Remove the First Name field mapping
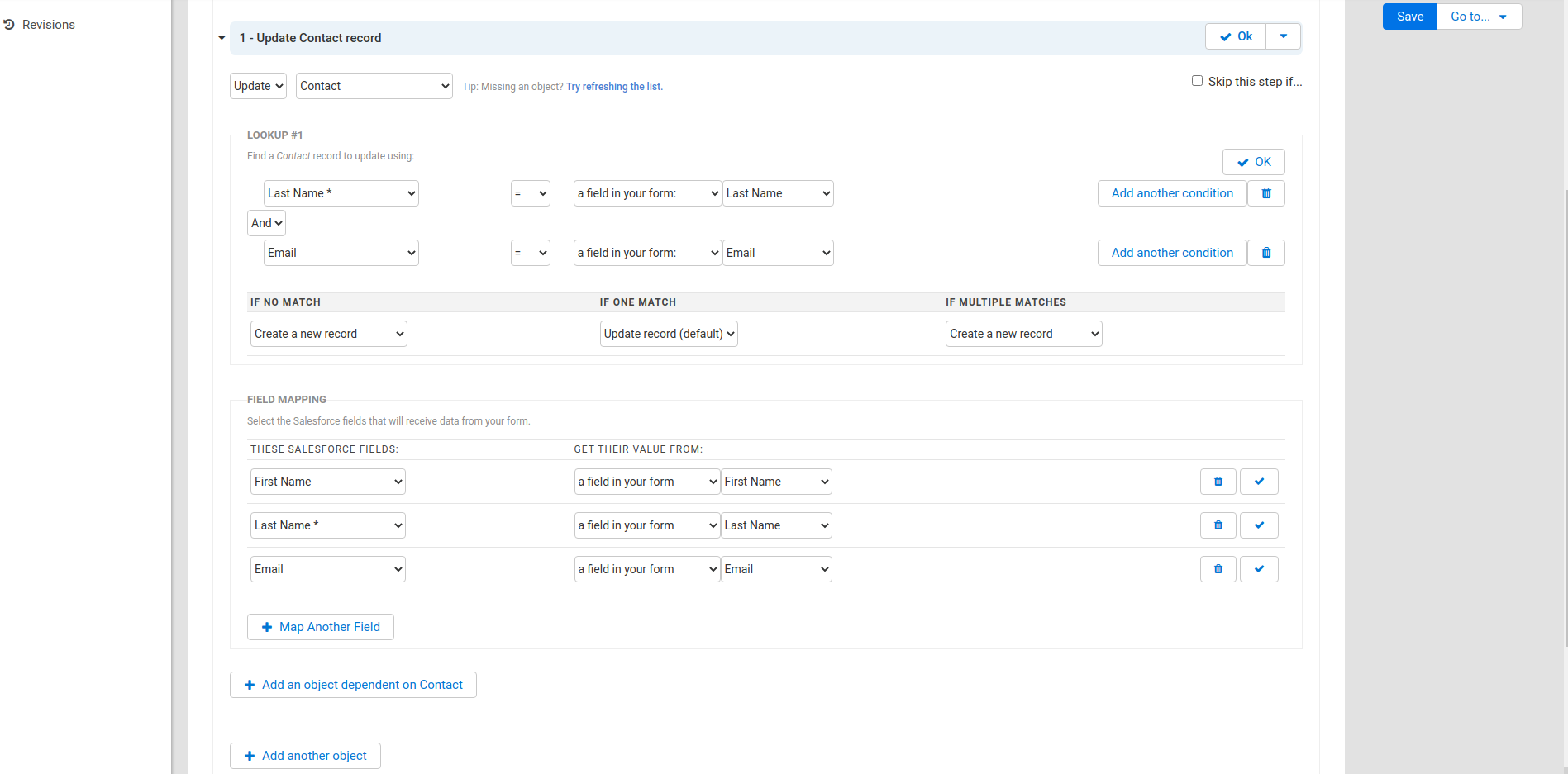 tap(1218, 482)
